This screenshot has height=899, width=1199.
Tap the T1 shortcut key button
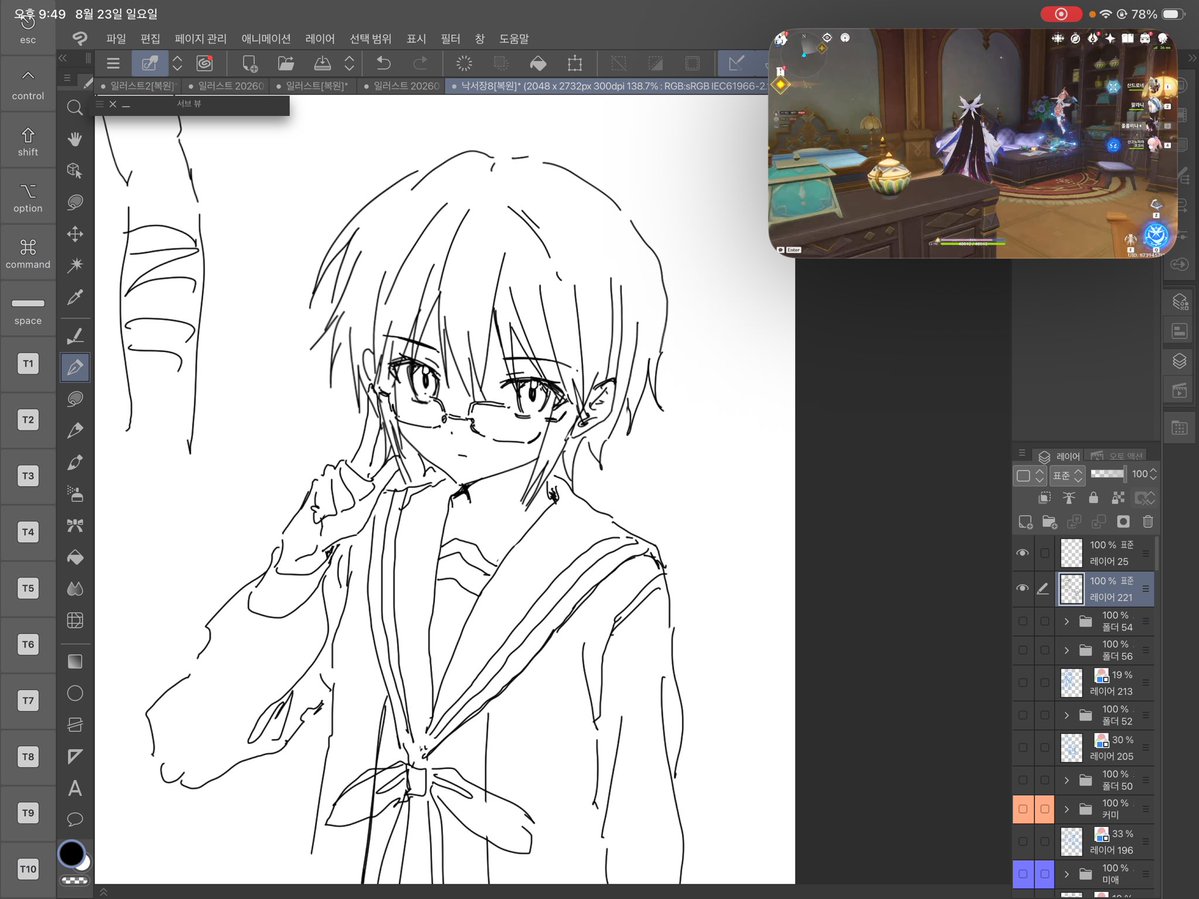(x=28, y=363)
